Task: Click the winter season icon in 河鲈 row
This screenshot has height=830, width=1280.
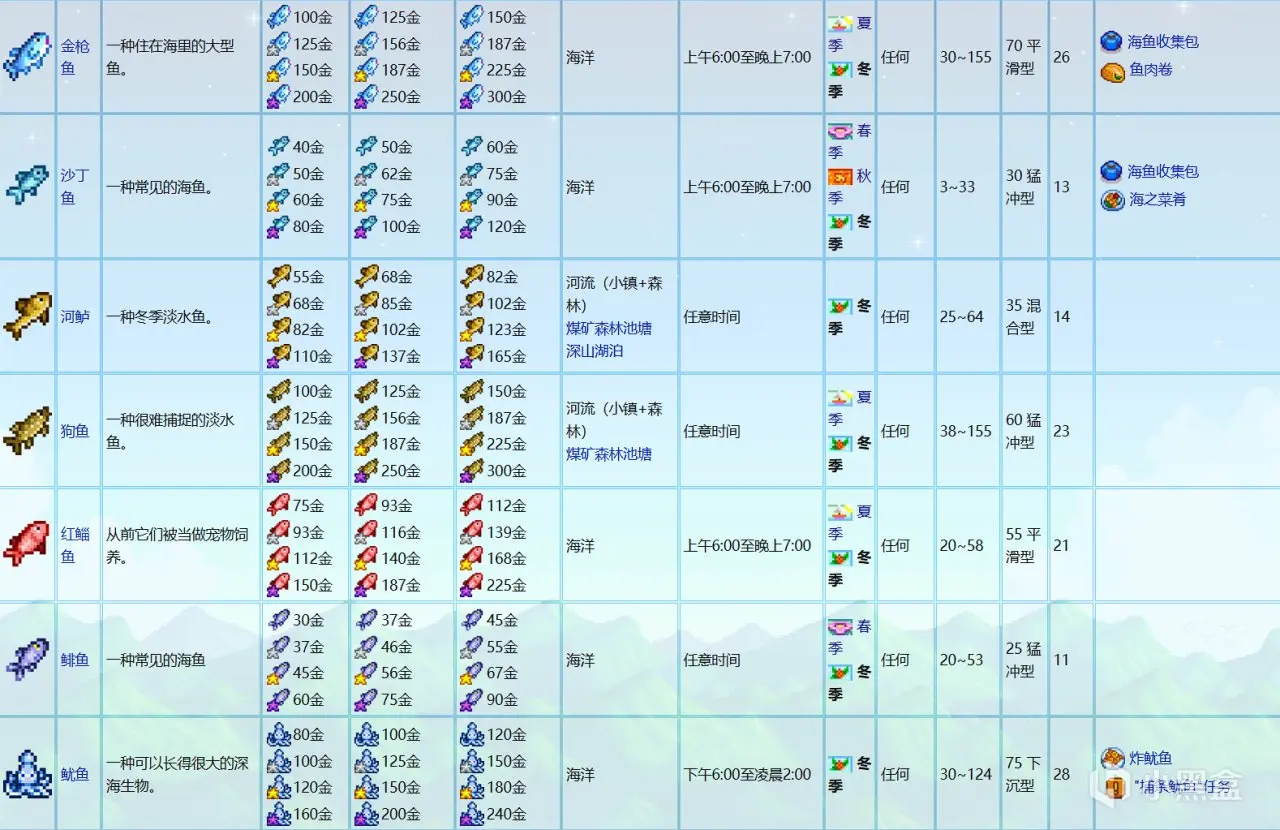Action: tap(840, 307)
